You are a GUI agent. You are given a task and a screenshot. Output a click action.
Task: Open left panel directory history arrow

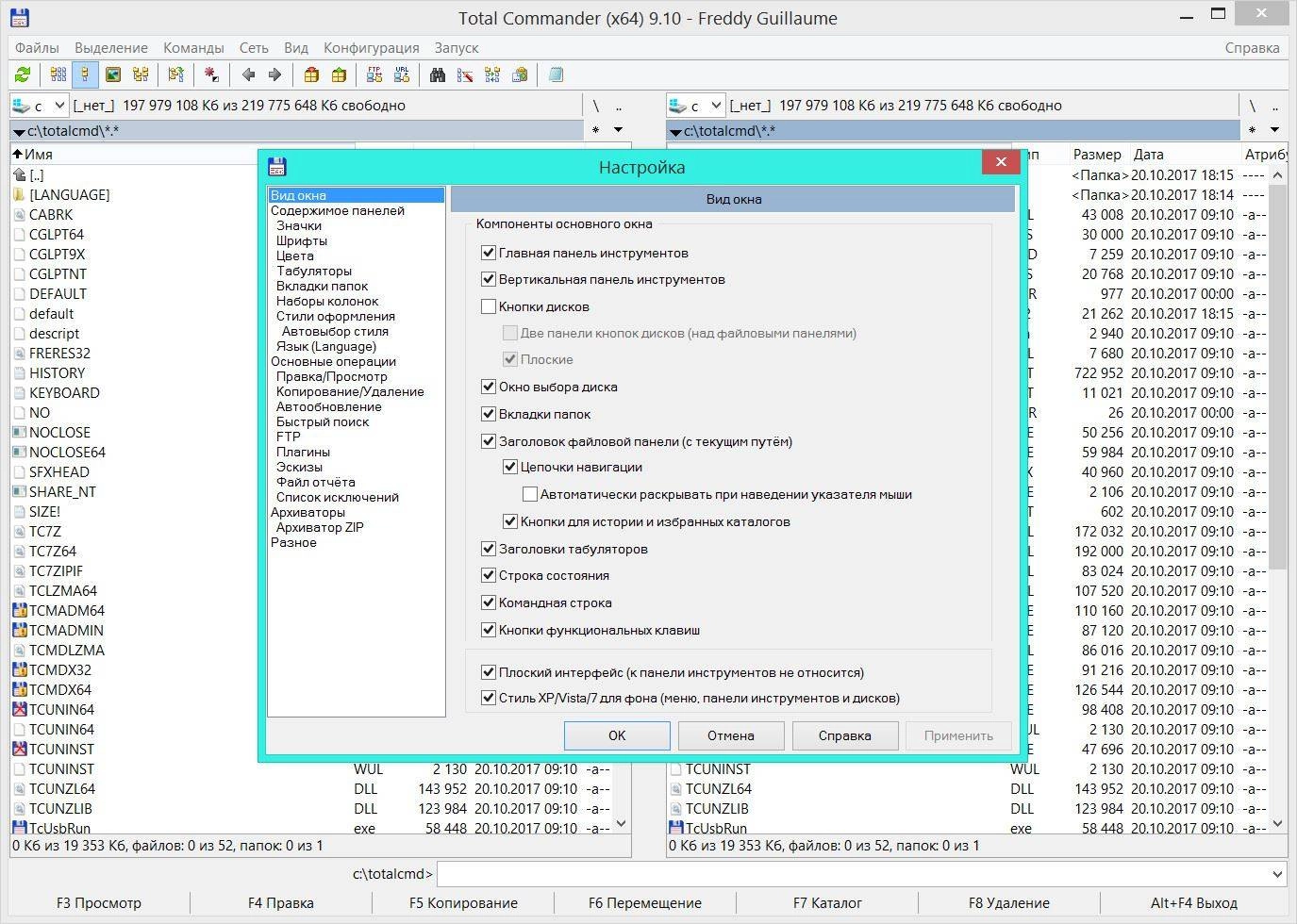click(x=619, y=130)
